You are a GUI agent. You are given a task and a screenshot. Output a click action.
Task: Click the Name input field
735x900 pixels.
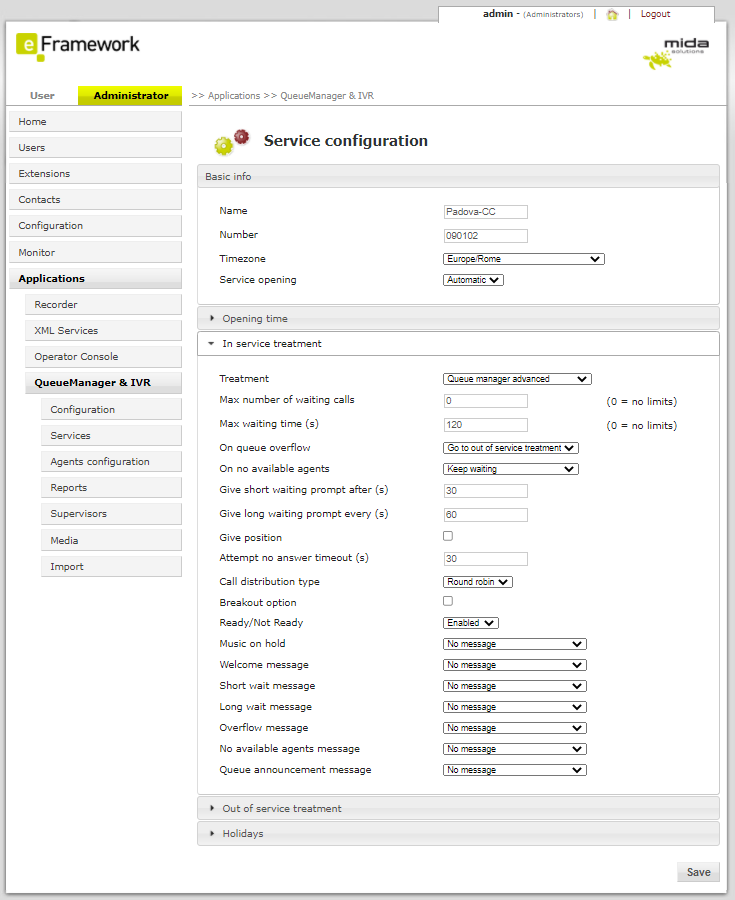tap(485, 212)
